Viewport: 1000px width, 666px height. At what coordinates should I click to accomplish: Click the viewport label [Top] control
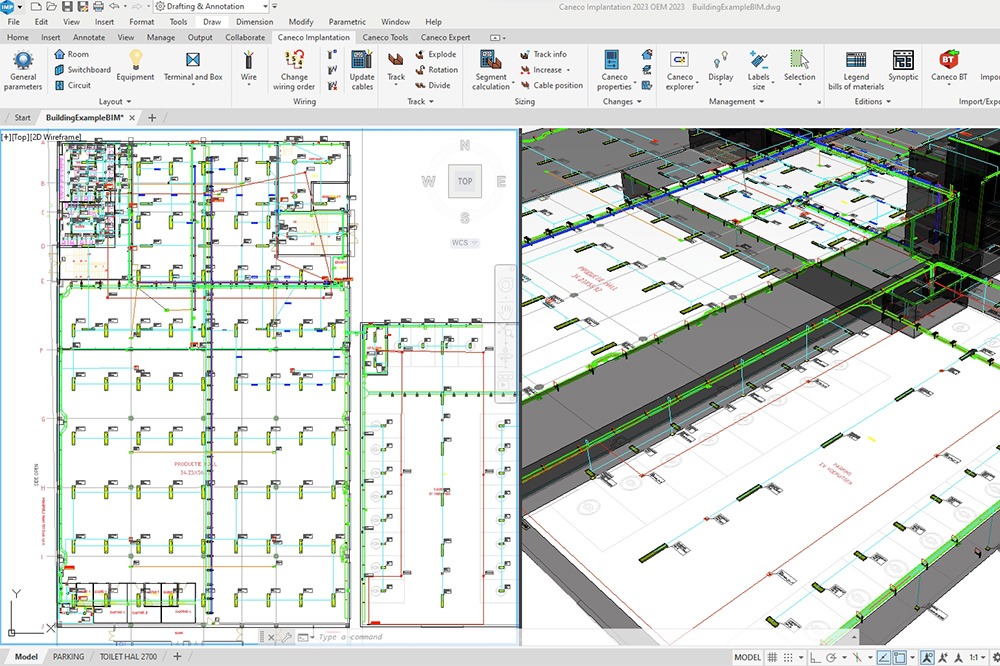21,137
